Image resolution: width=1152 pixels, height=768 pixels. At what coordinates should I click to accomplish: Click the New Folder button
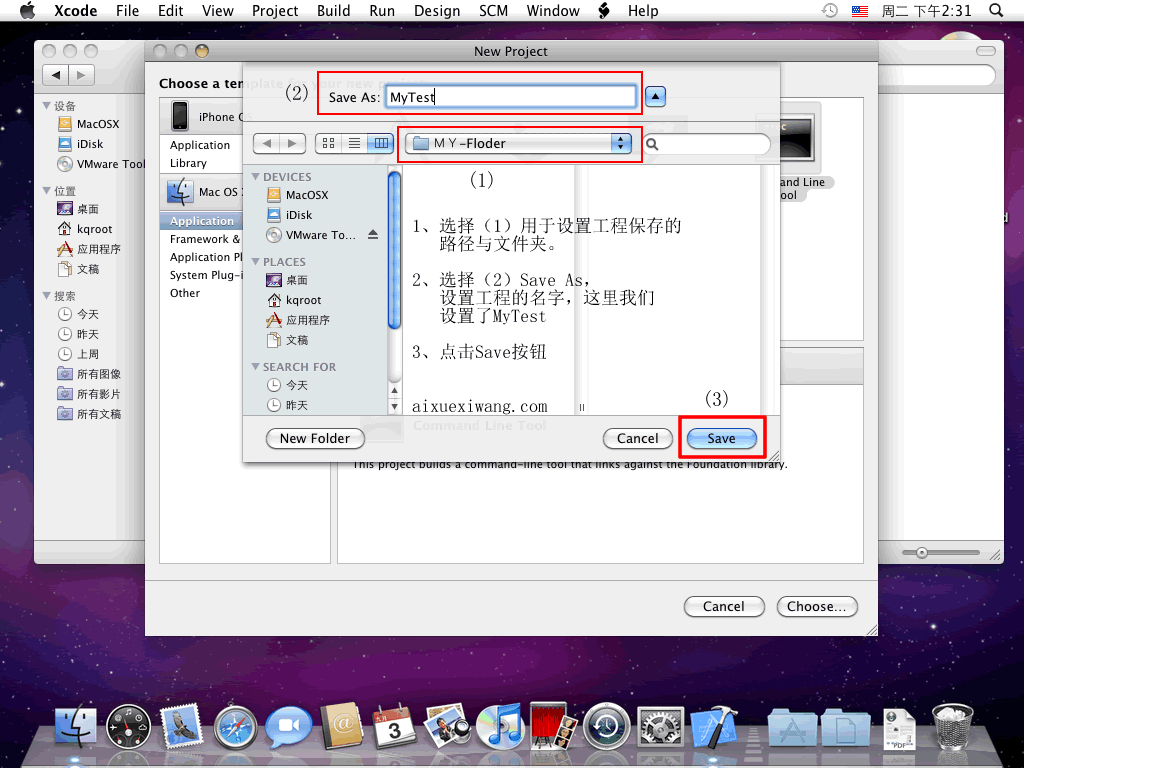point(314,439)
